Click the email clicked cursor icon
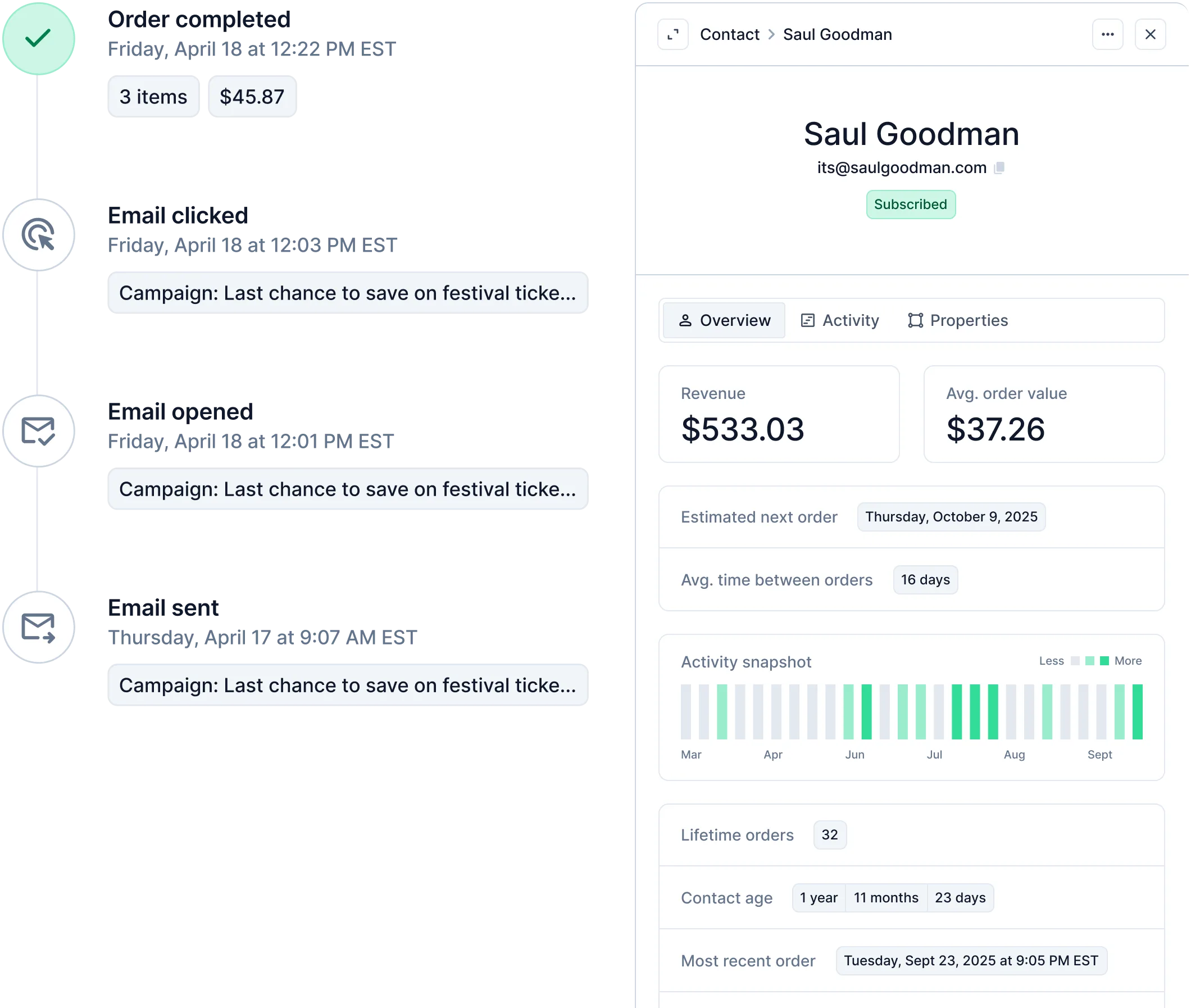 pos(38,235)
